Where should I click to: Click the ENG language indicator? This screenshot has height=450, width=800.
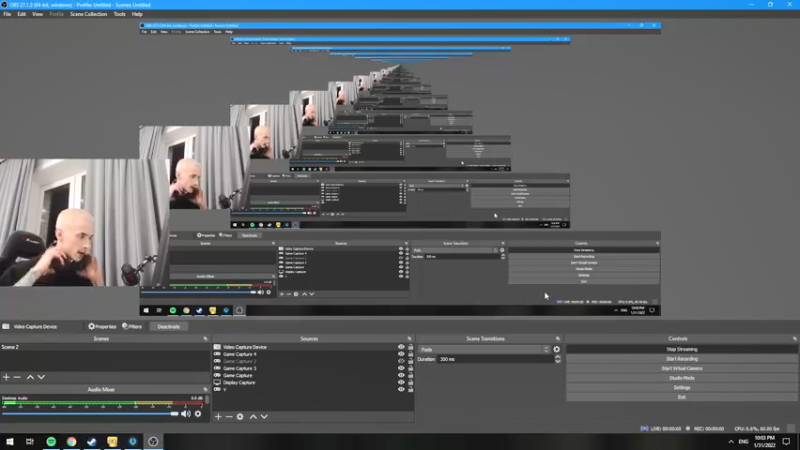pyautogui.click(x=743, y=442)
